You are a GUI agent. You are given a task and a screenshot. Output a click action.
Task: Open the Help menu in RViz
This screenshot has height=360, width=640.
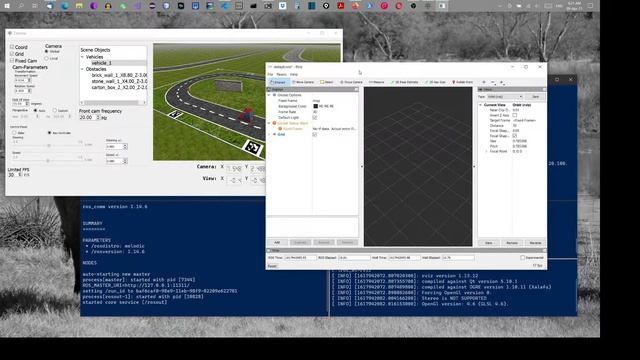click(294, 74)
